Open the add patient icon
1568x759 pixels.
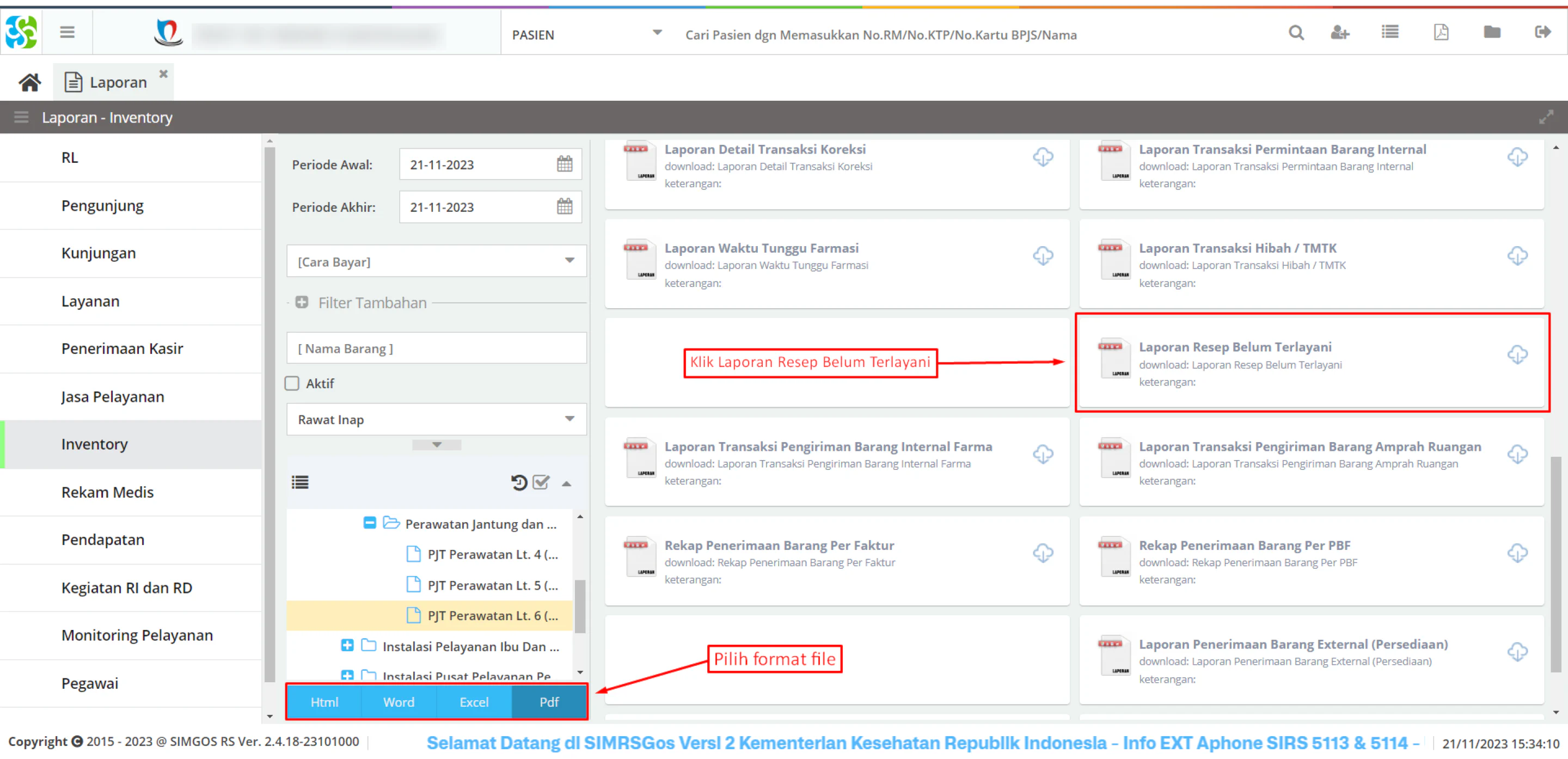click(1340, 33)
